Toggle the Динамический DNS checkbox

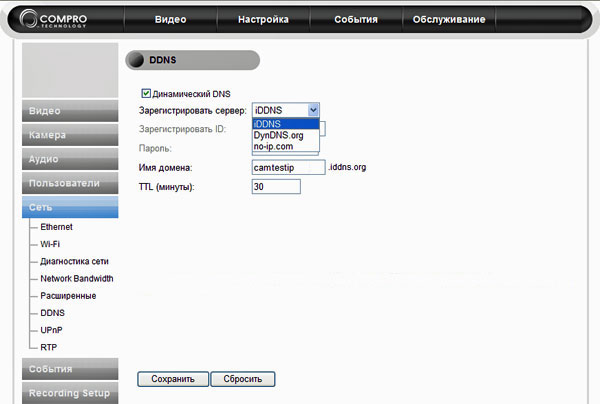pos(146,93)
